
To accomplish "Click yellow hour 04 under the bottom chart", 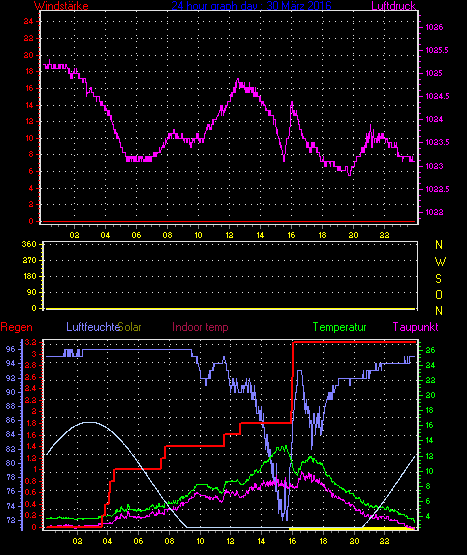I will (107, 541).
